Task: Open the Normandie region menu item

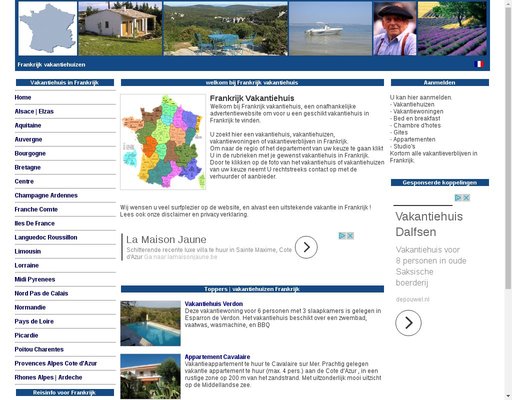Action: point(30,307)
